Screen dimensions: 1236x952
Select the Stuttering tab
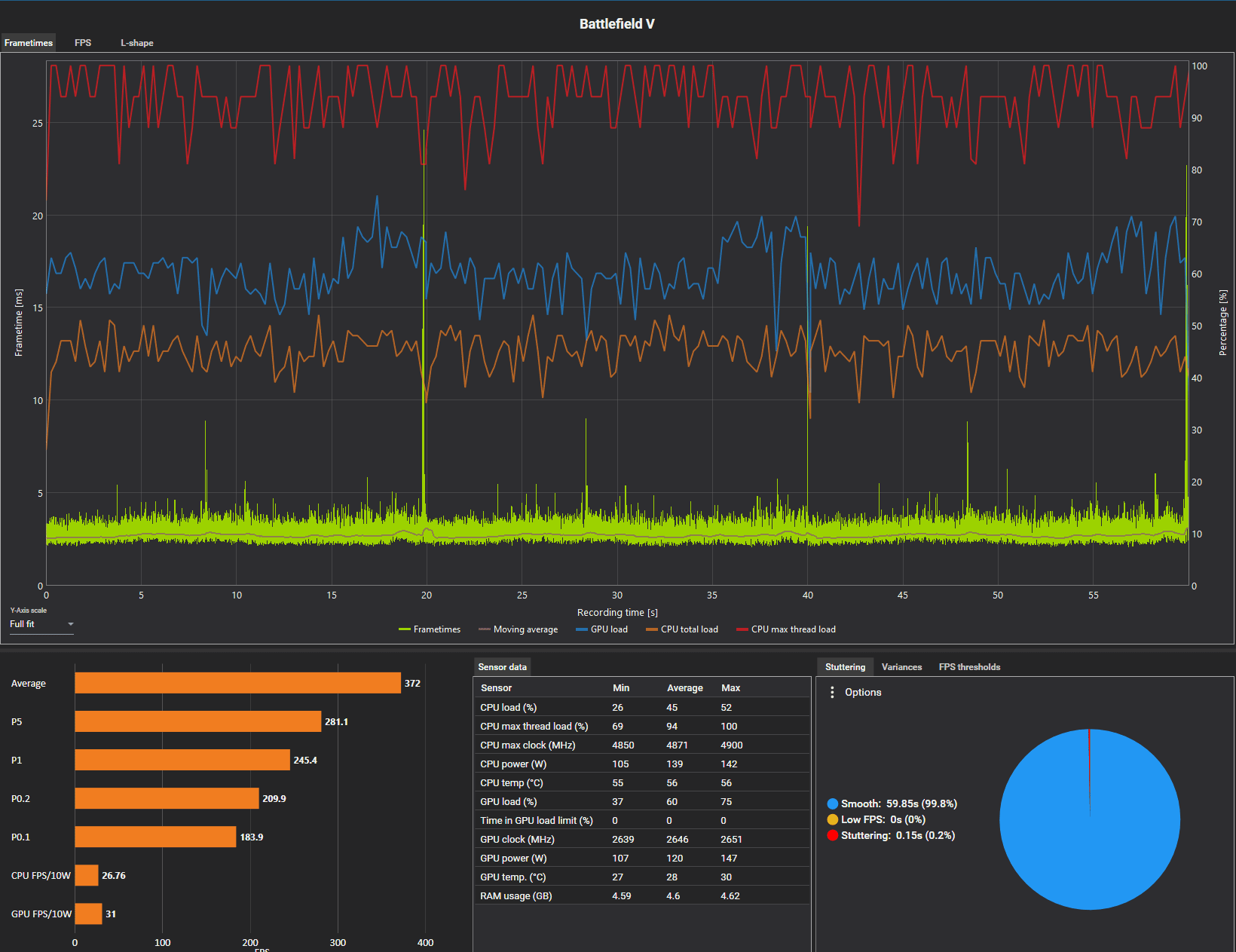[845, 667]
